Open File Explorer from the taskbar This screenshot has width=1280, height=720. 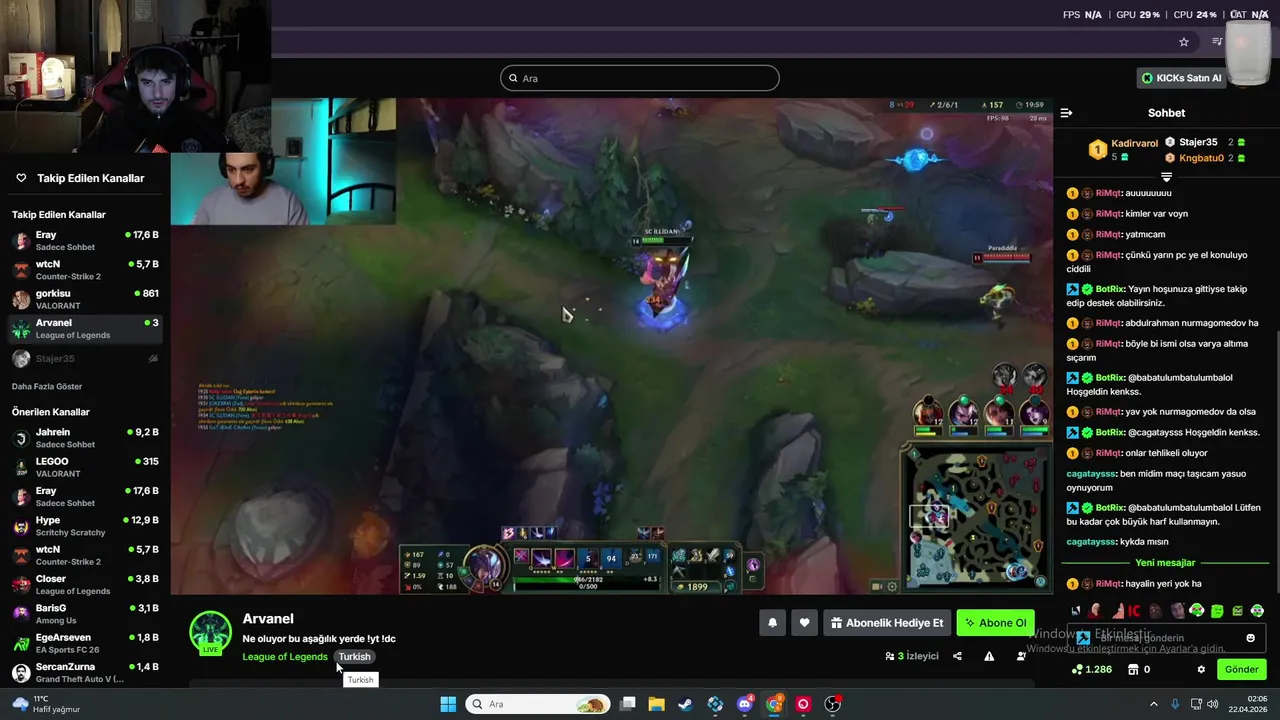(656, 704)
